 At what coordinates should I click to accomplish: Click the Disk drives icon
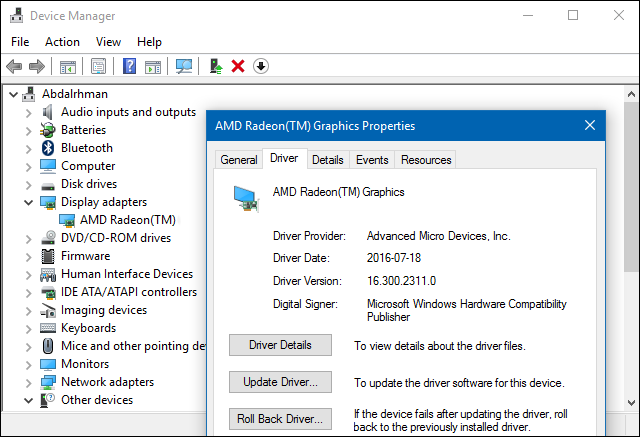pos(48,186)
